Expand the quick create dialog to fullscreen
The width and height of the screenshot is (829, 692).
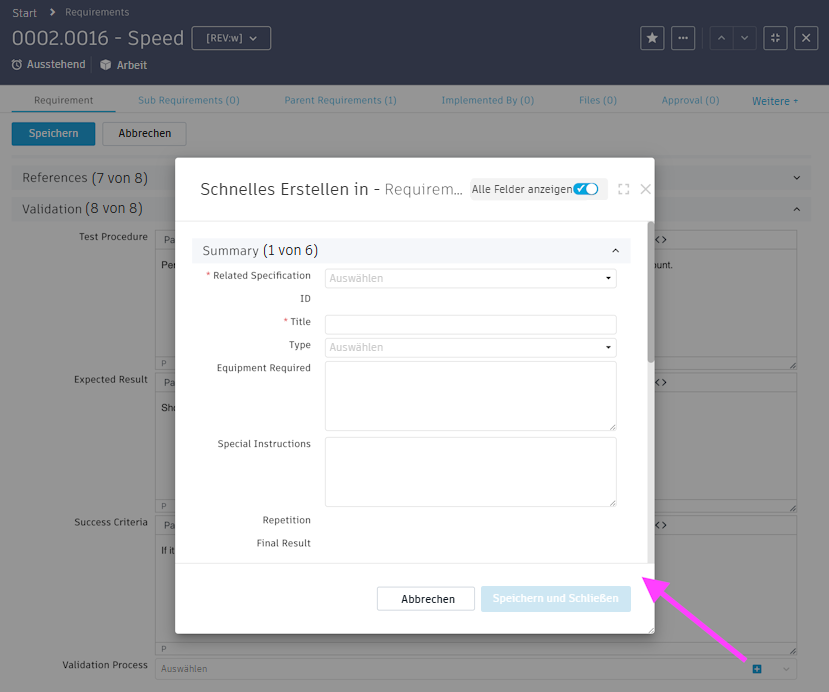(624, 189)
